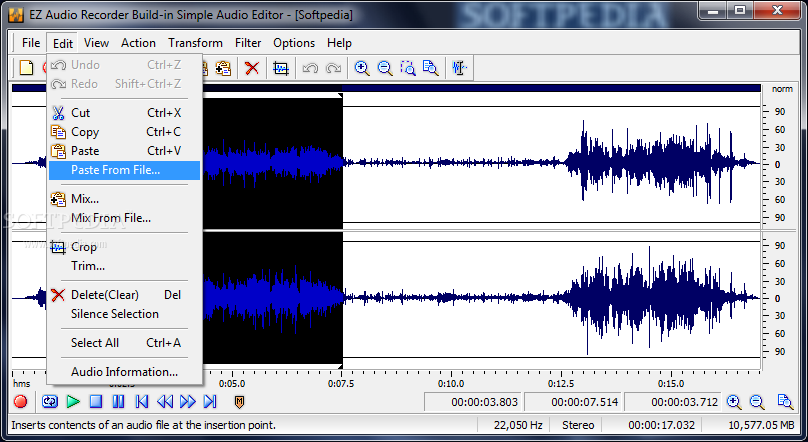The image size is (808, 442).
Task: Open the Options menu
Action: coord(294,43)
